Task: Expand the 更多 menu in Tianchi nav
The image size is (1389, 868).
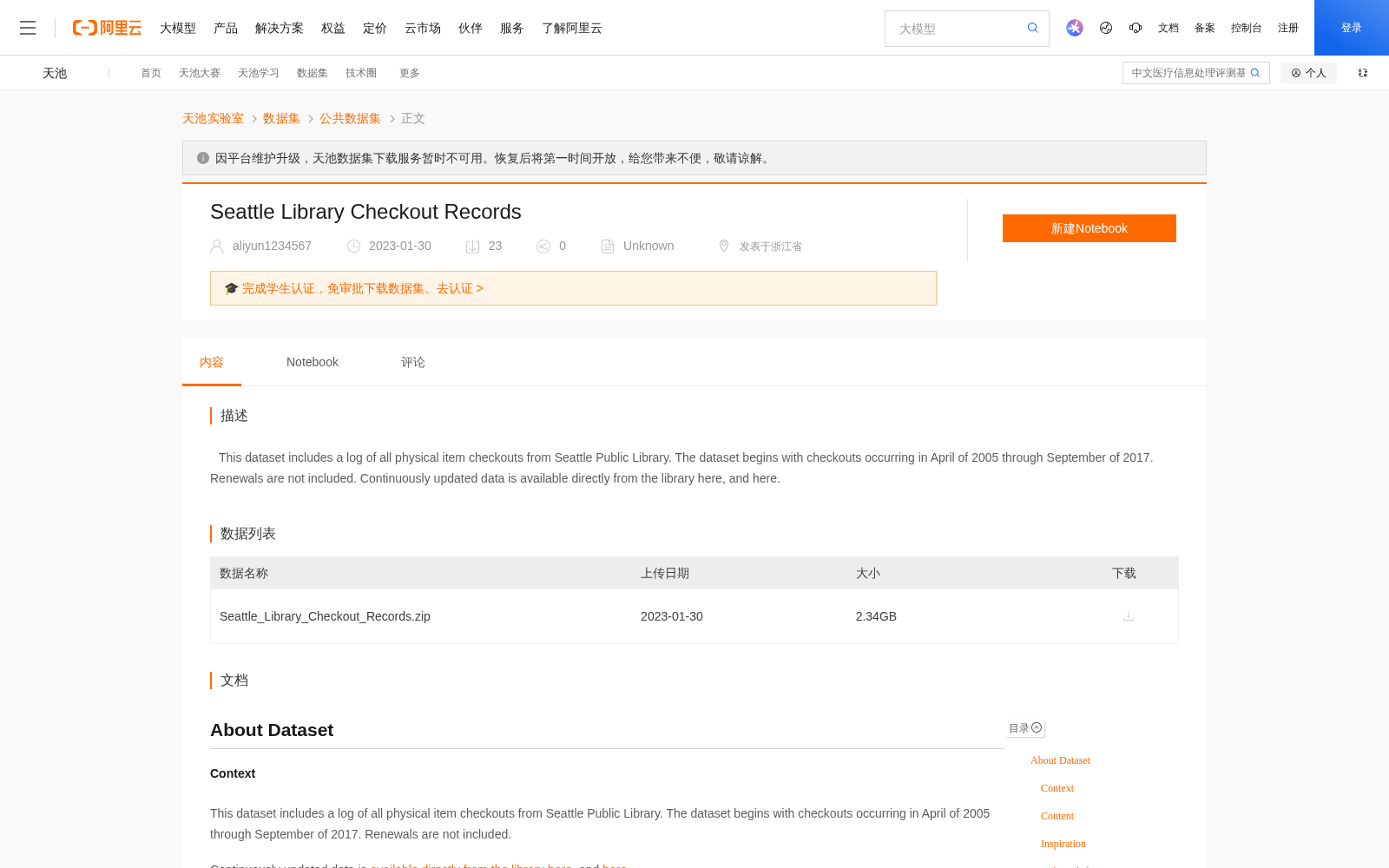Action: point(410,73)
